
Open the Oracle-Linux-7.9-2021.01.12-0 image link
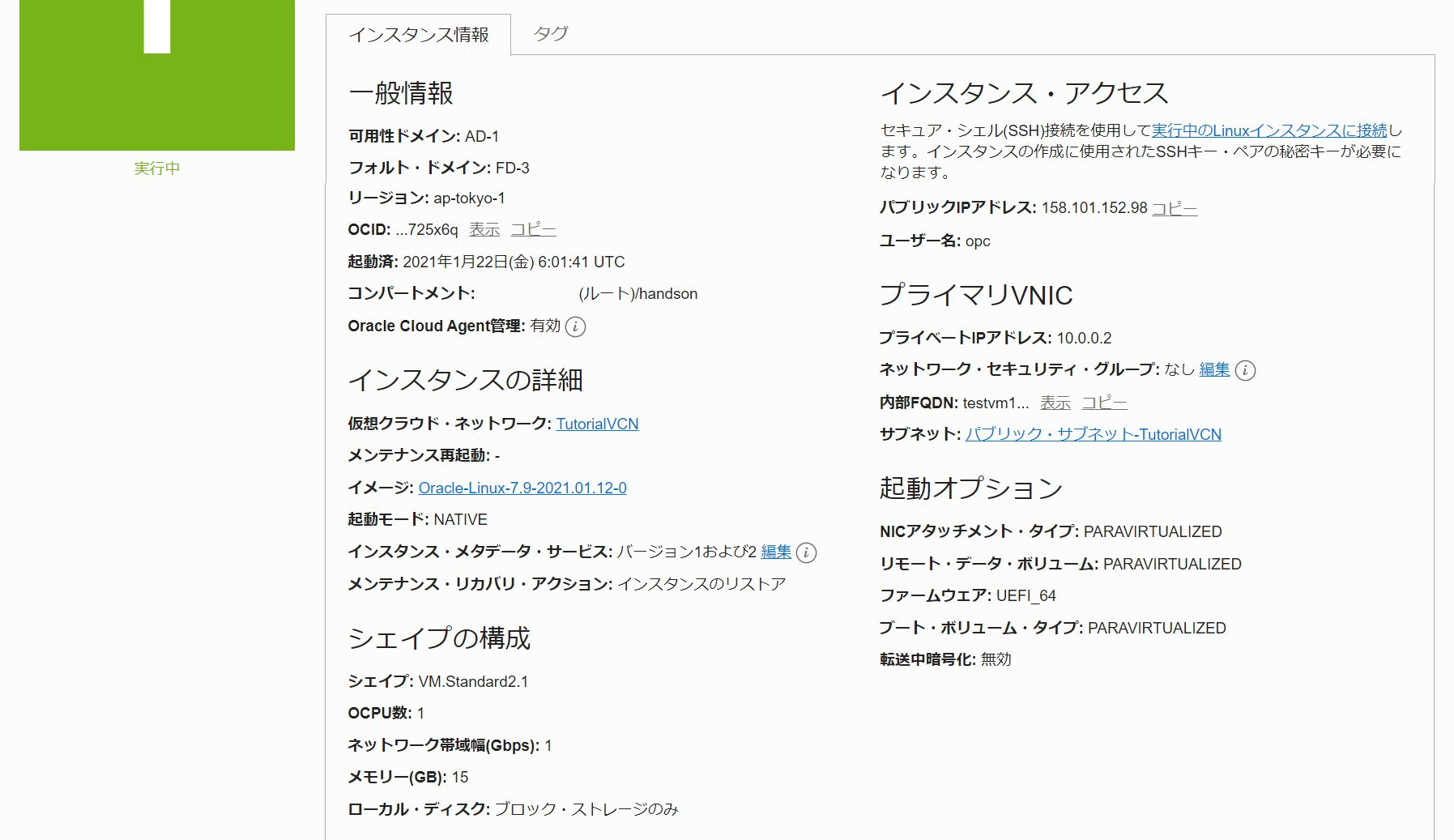click(x=523, y=488)
